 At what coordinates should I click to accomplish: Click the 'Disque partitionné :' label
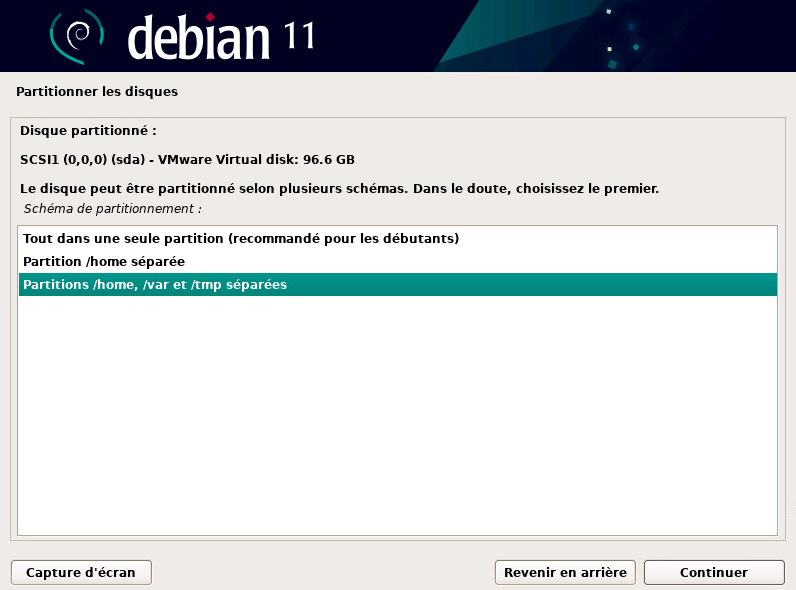[88, 130]
